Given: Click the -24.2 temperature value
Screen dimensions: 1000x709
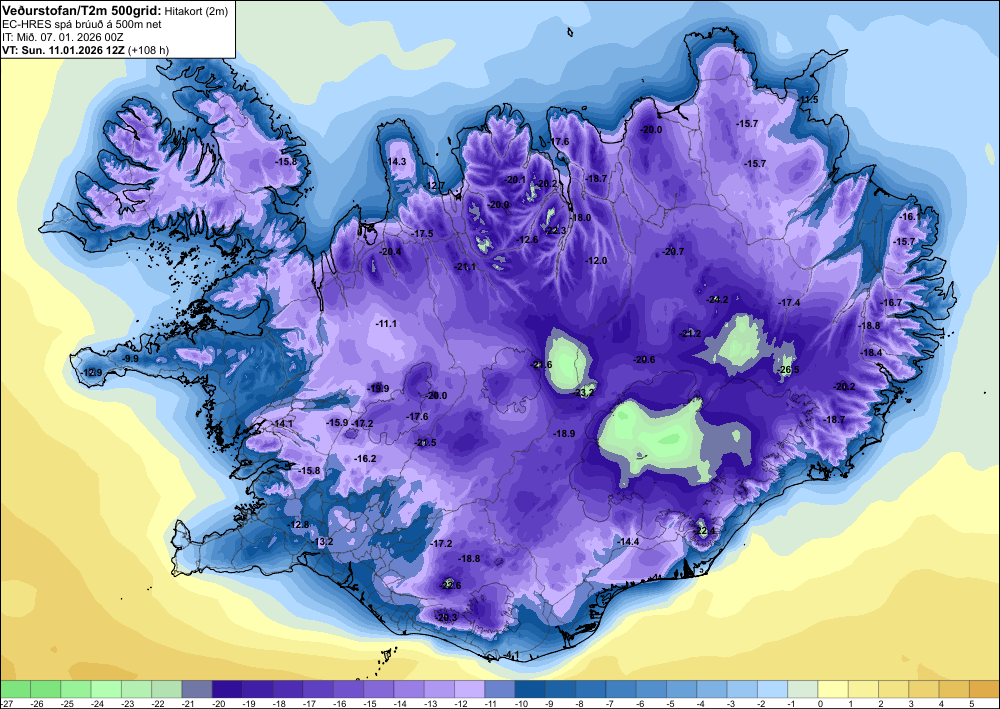Looking at the screenshot, I should point(717,299).
